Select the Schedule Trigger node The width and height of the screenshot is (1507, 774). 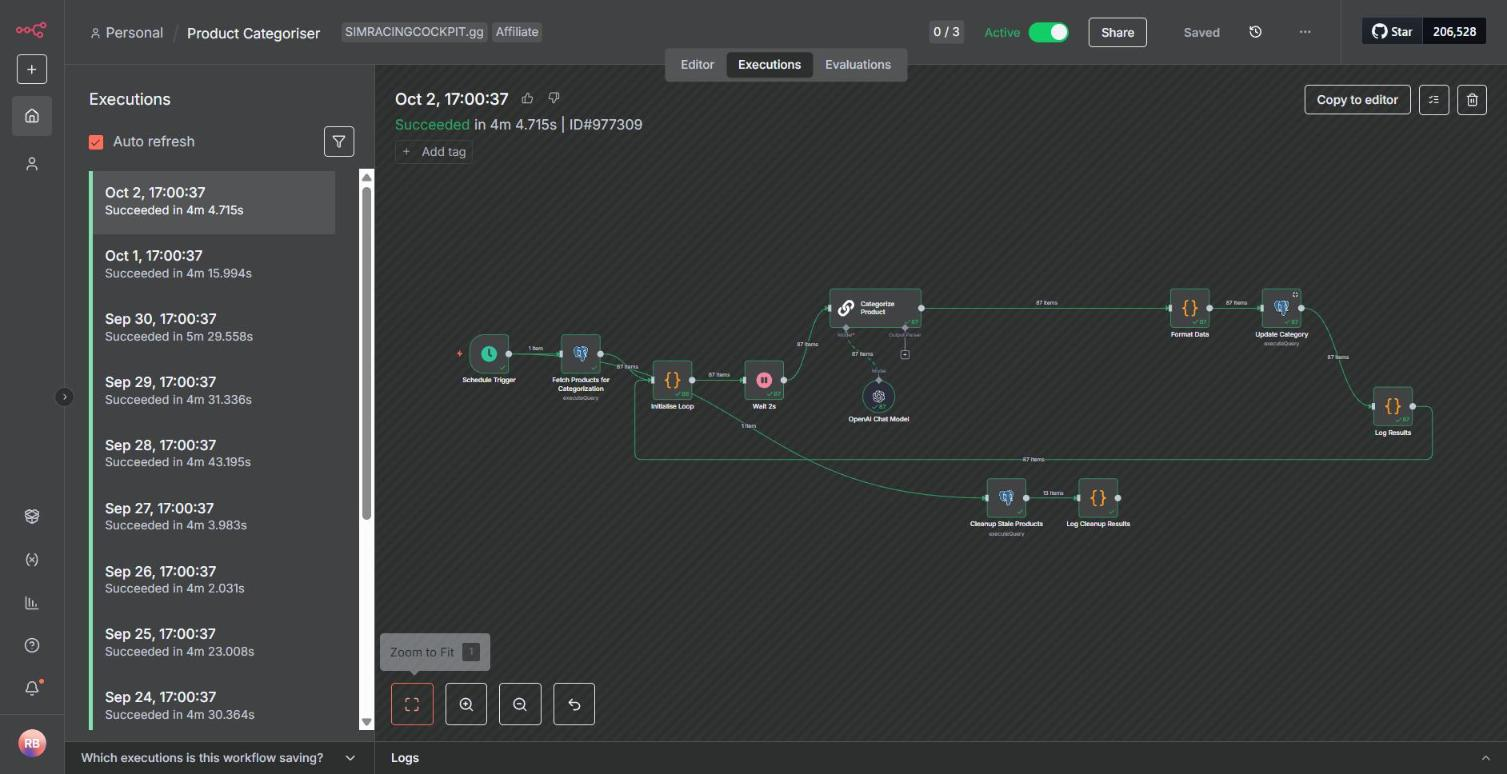pos(489,353)
